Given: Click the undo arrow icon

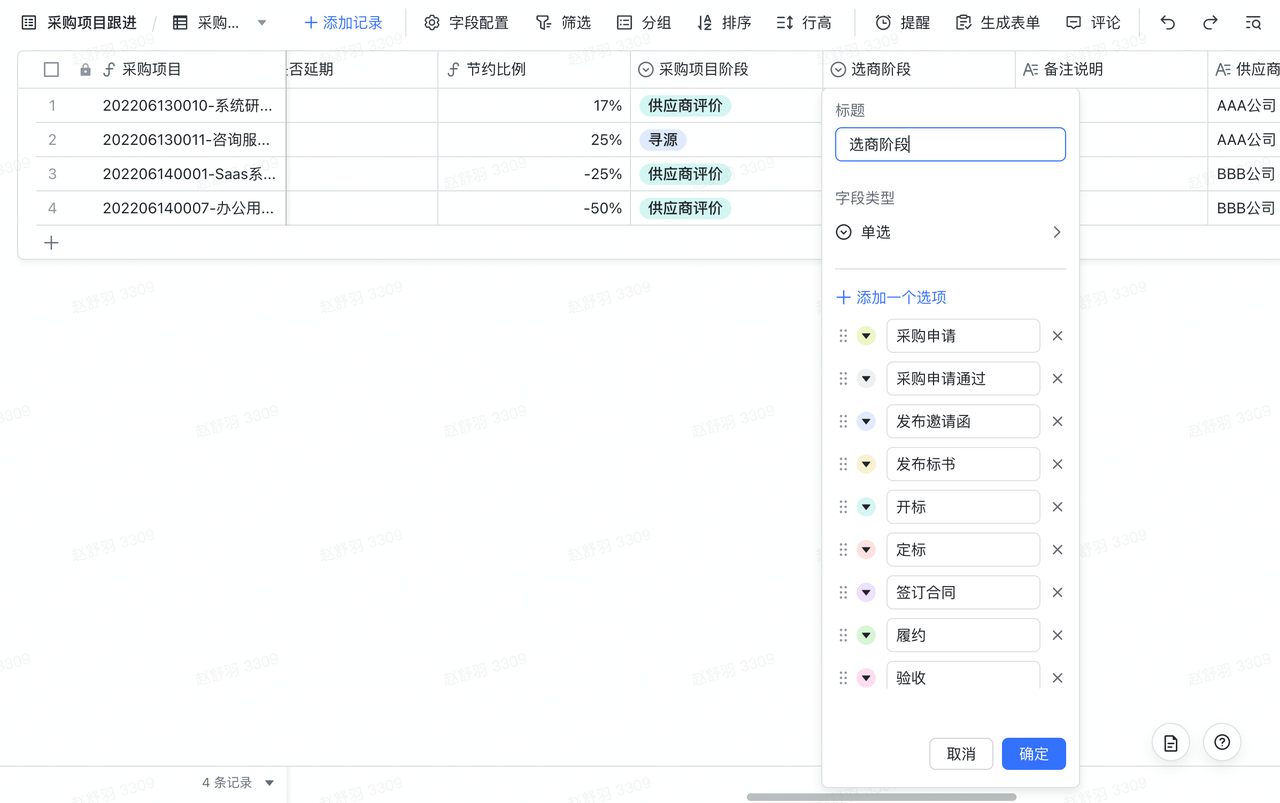Looking at the screenshot, I should click(1167, 22).
